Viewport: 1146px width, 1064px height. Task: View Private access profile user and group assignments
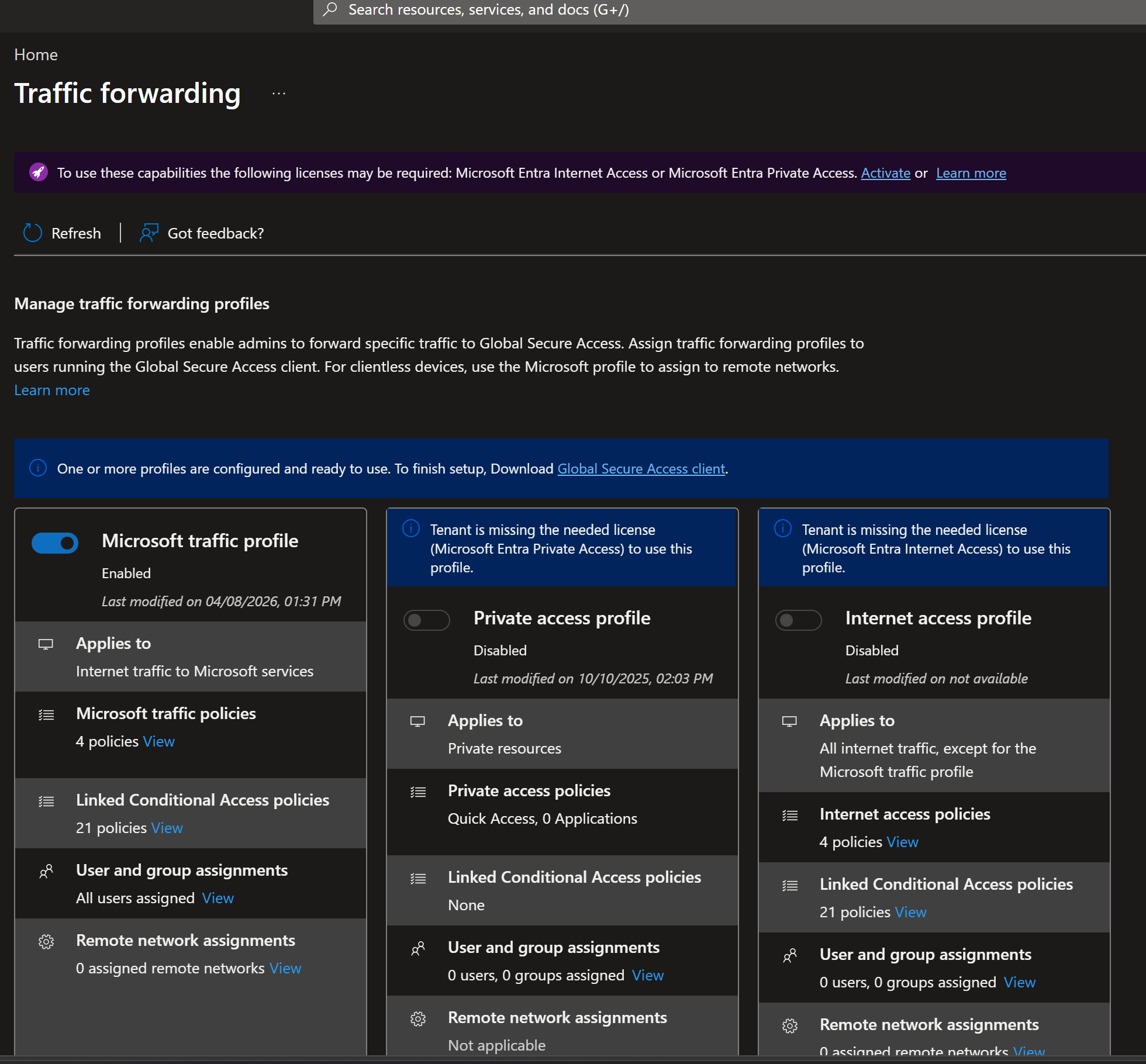[x=647, y=975]
